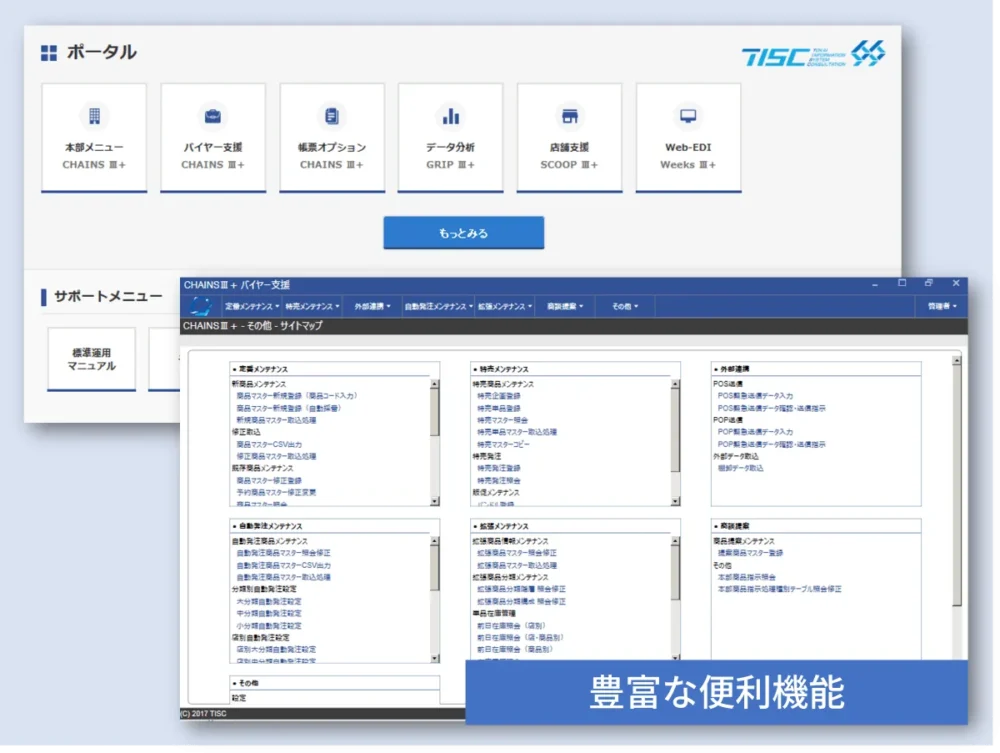The height and width of the screenshot is (753, 1000).
Task: Click the 特売マスターコピー link
Action: 503,444
